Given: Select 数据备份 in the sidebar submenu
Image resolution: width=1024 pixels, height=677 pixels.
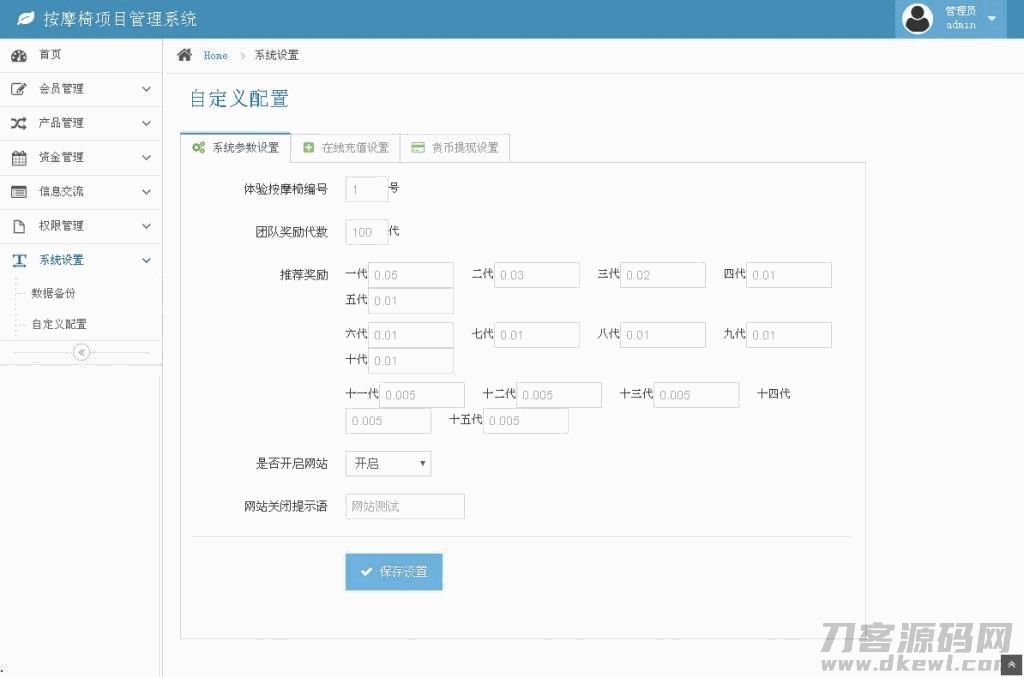Looking at the screenshot, I should pyautogui.click(x=53, y=294).
